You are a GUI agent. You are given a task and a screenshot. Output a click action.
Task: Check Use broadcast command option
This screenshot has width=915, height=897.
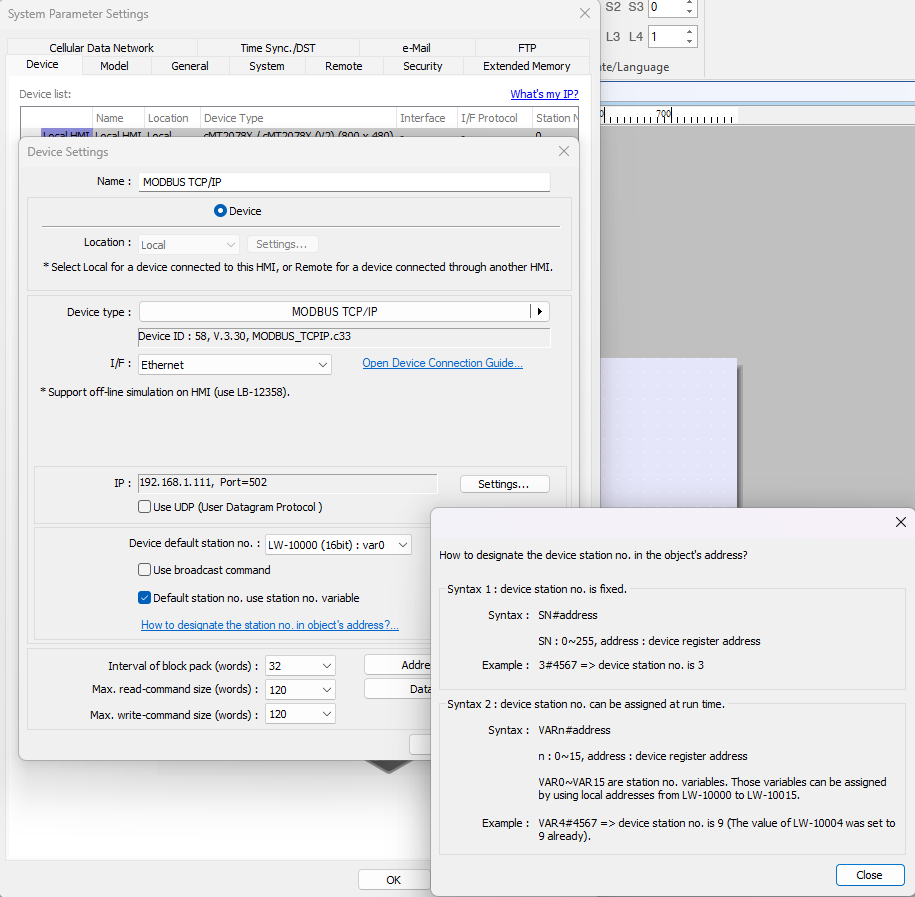click(145, 570)
